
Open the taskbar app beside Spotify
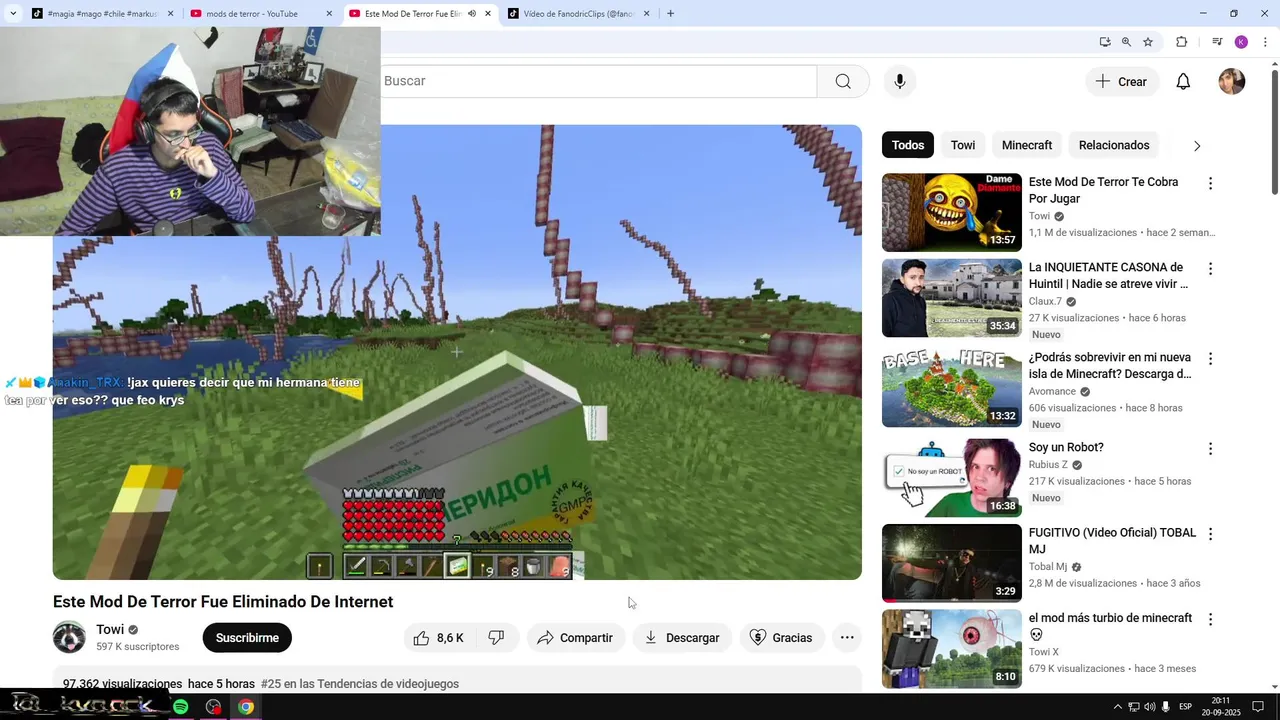(213, 707)
